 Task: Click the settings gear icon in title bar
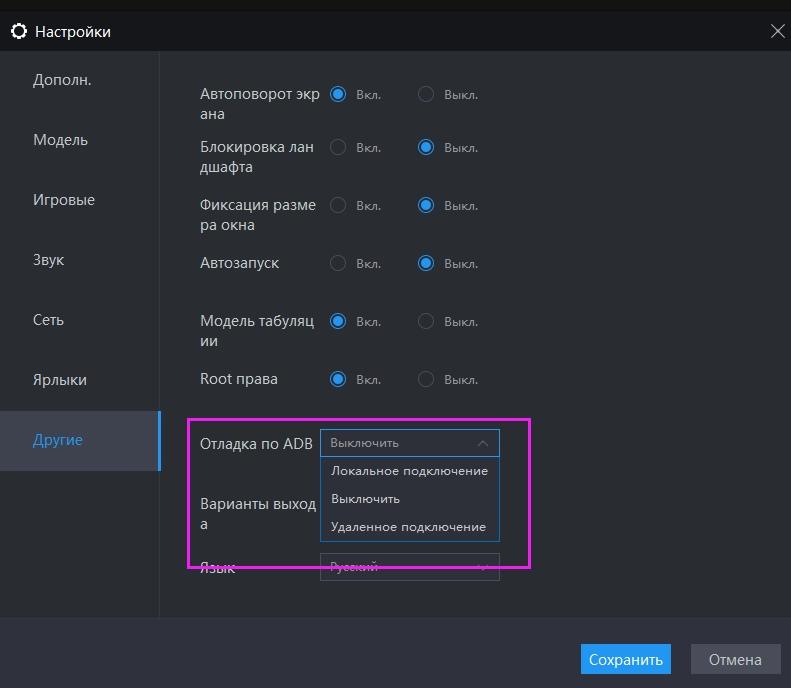pos(18,31)
